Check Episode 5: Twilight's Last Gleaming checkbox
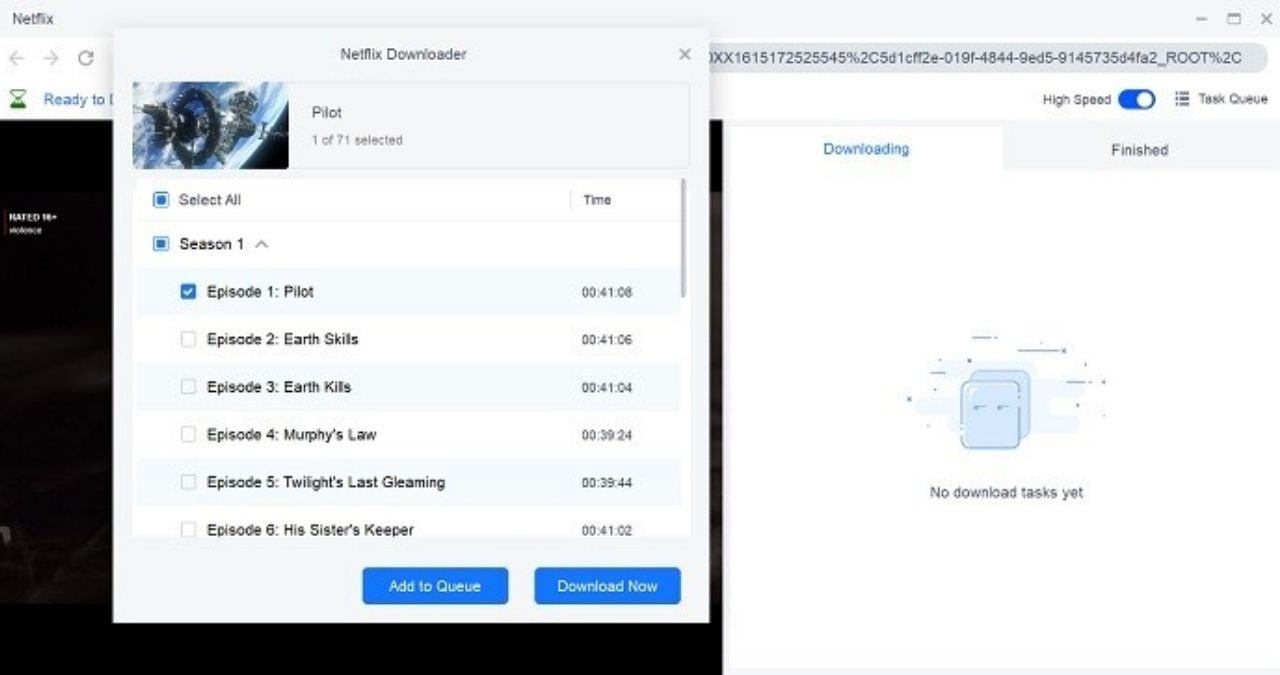Screen dimensions: 1280x675 (x=188, y=482)
